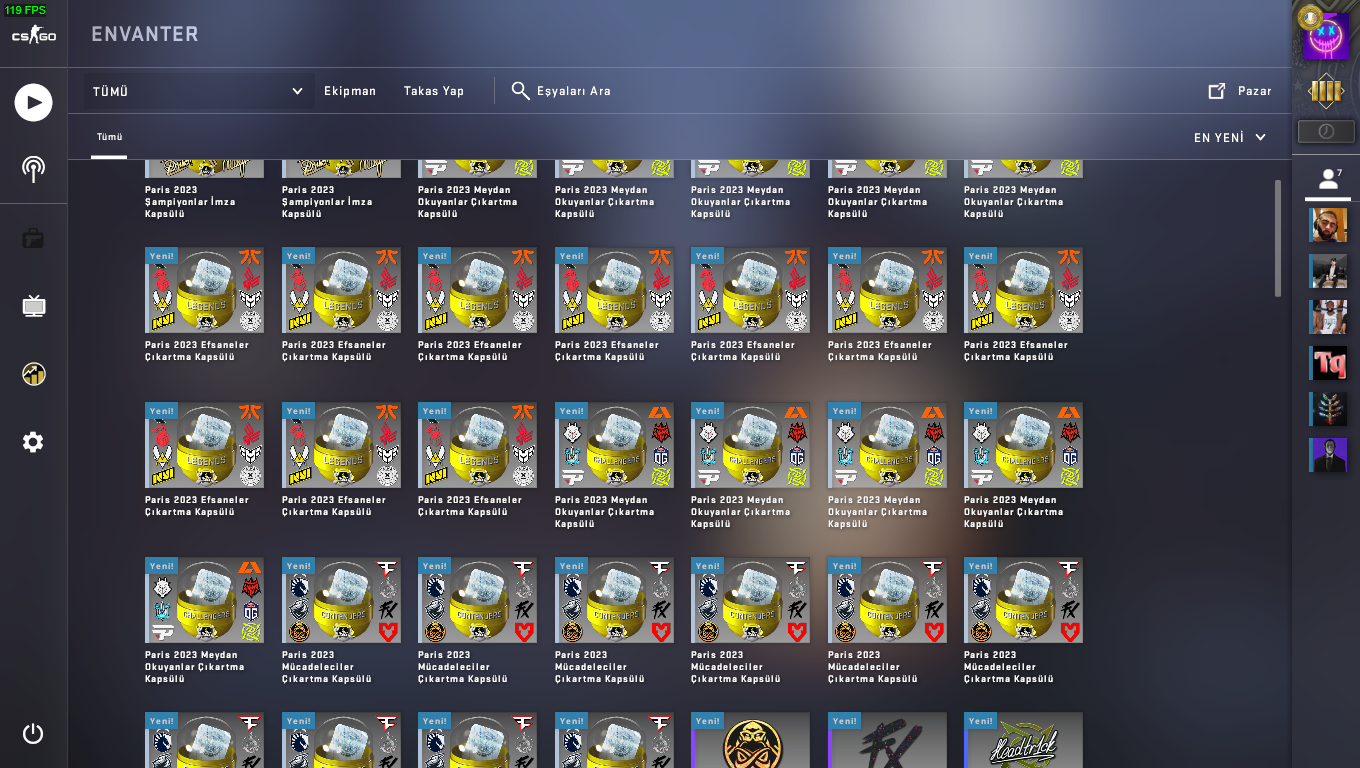Viewport: 1360px width, 768px height.
Task: Switch to the Tümü tab
Action: click(109, 137)
